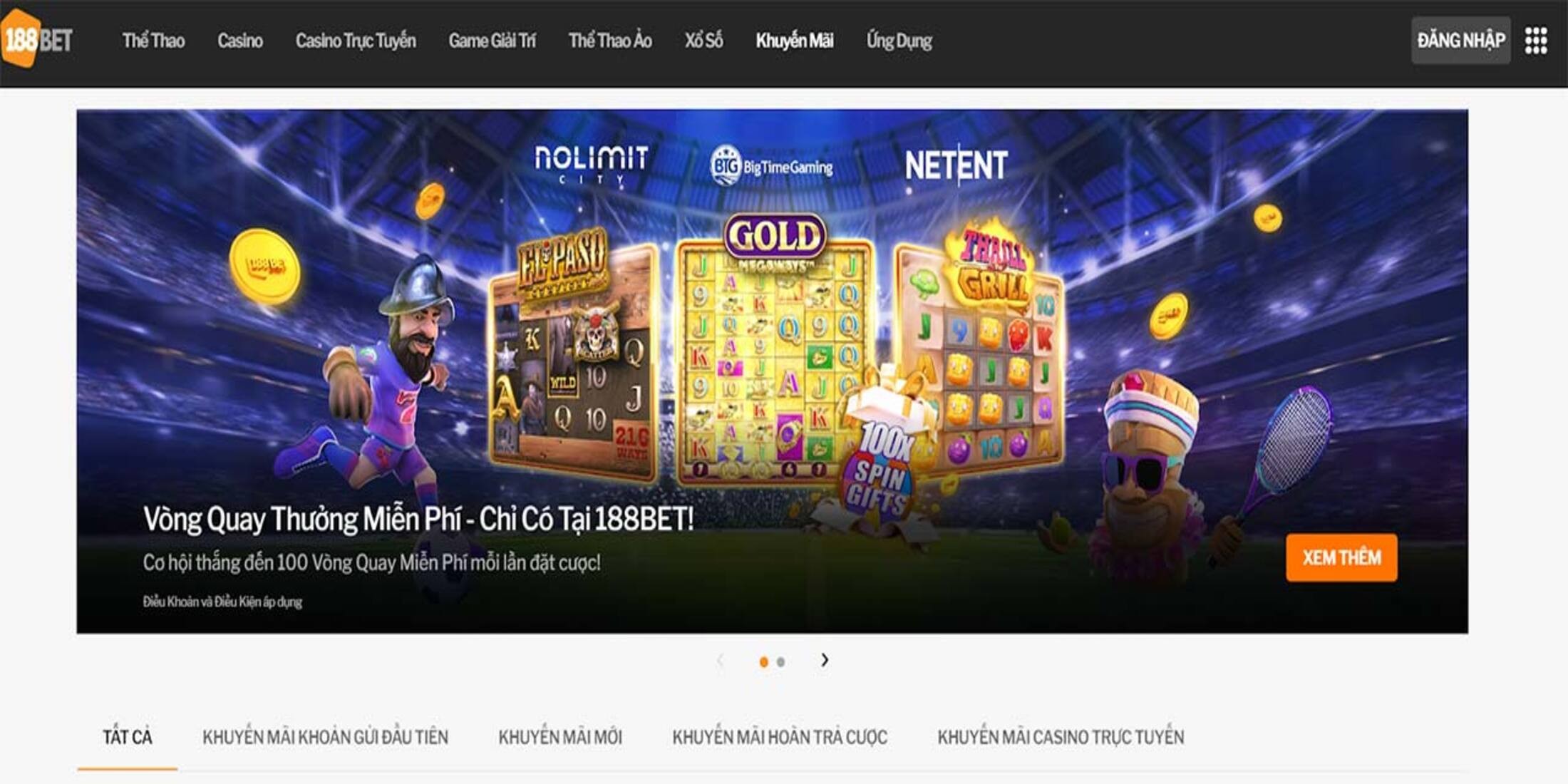The height and width of the screenshot is (784, 1568).
Task: Click the Big Time Gaming logo
Action: (772, 165)
